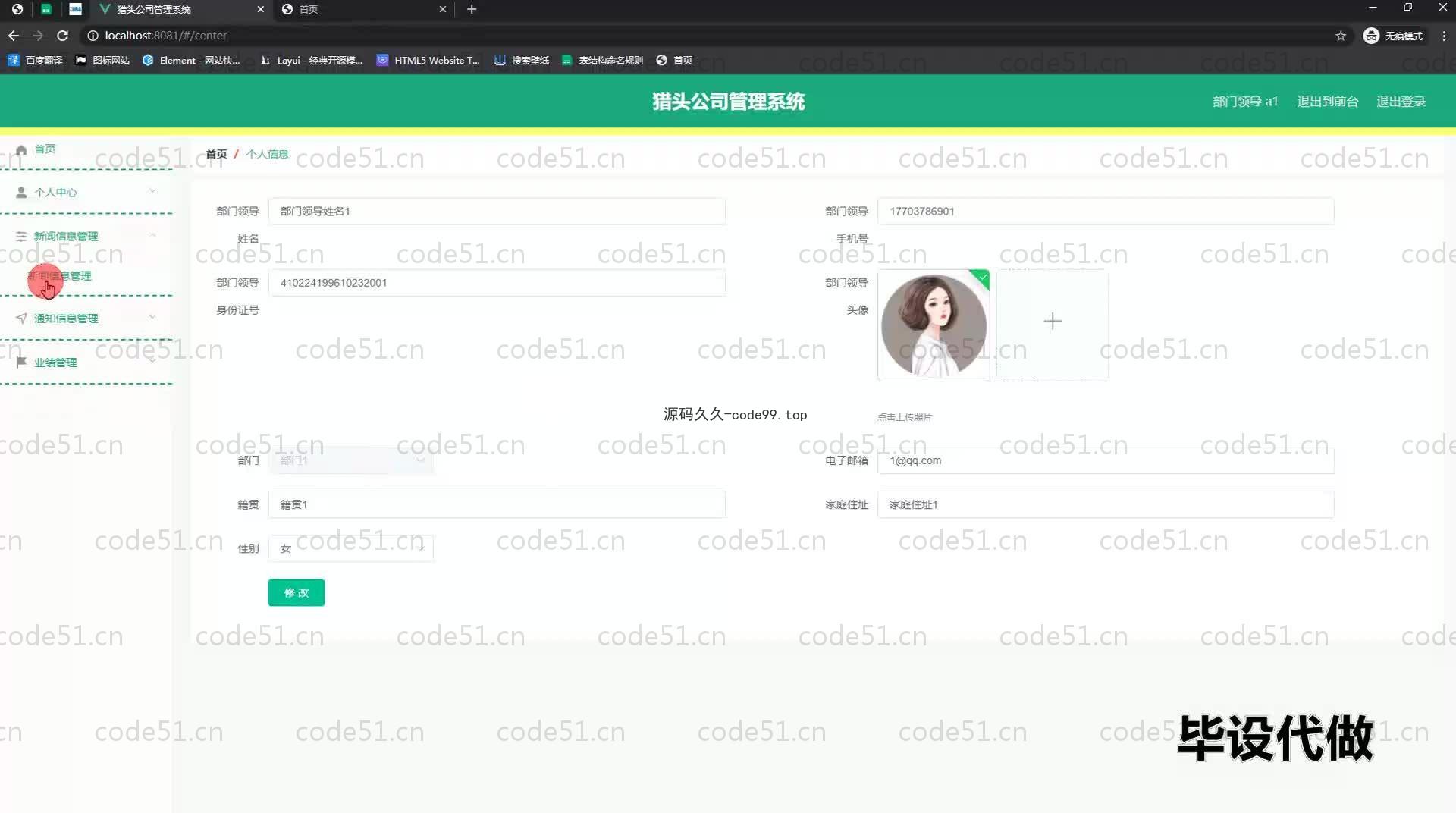This screenshot has height=813, width=1456.
Task: Open the HTML5 Website bookmark
Action: 428,61
